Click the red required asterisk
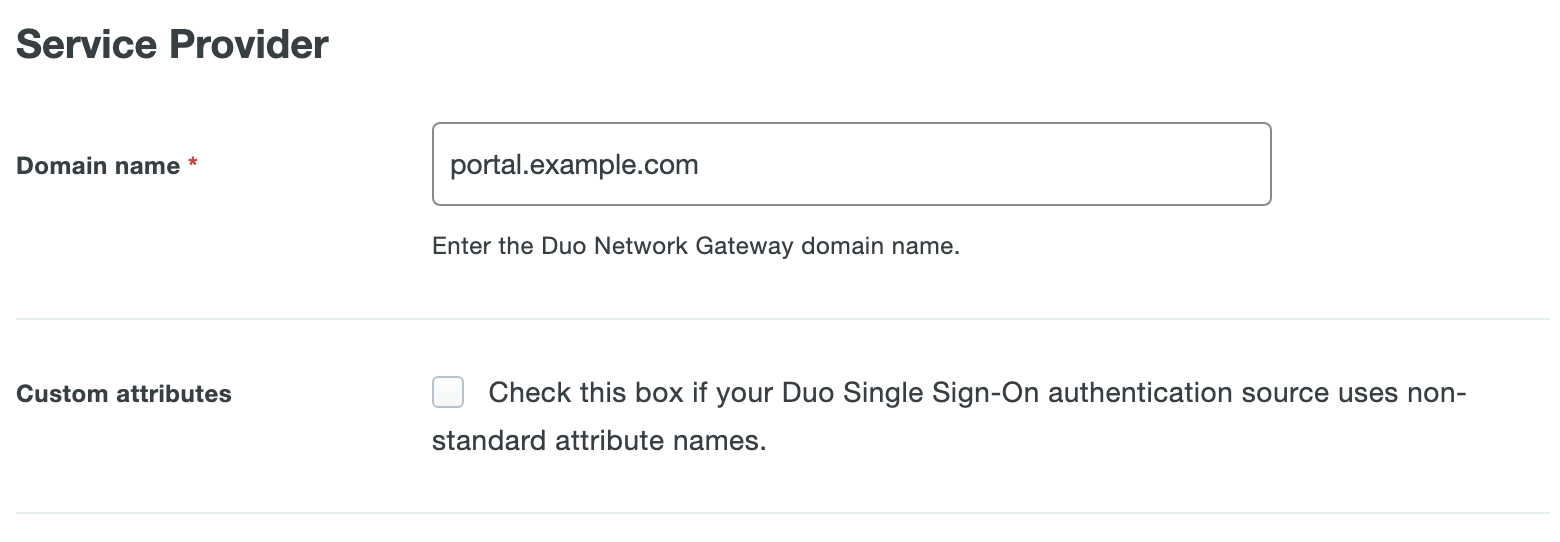Viewport: 1560px width, 542px height. click(x=193, y=165)
